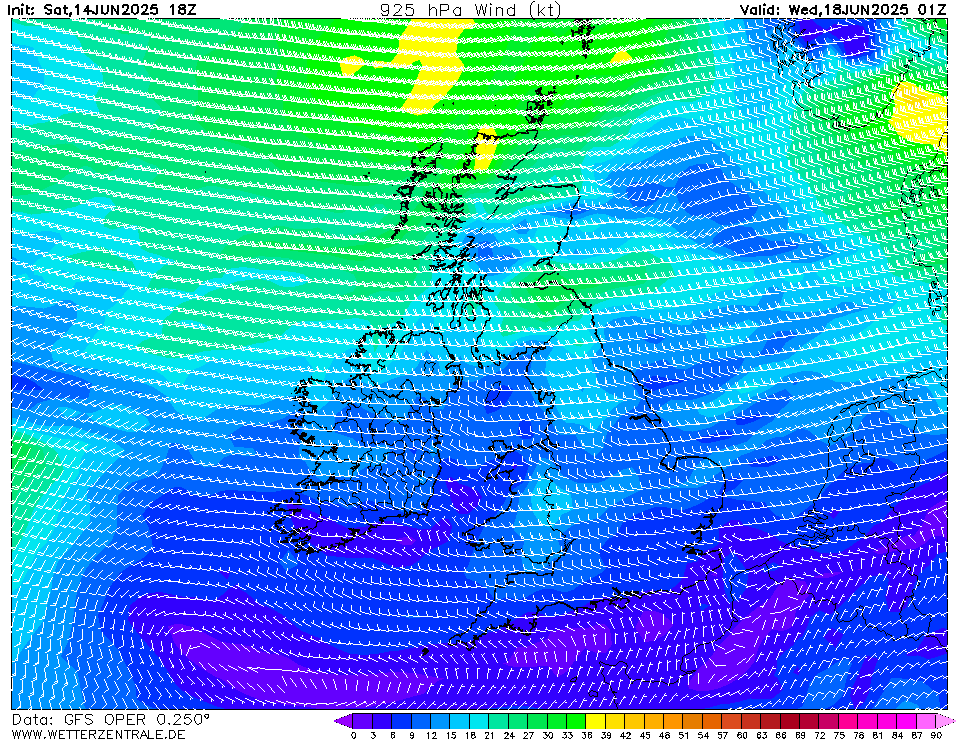The height and width of the screenshot is (741, 959).
Task: Click the '60' value on the color legend
Action: pyautogui.click(x=742, y=735)
